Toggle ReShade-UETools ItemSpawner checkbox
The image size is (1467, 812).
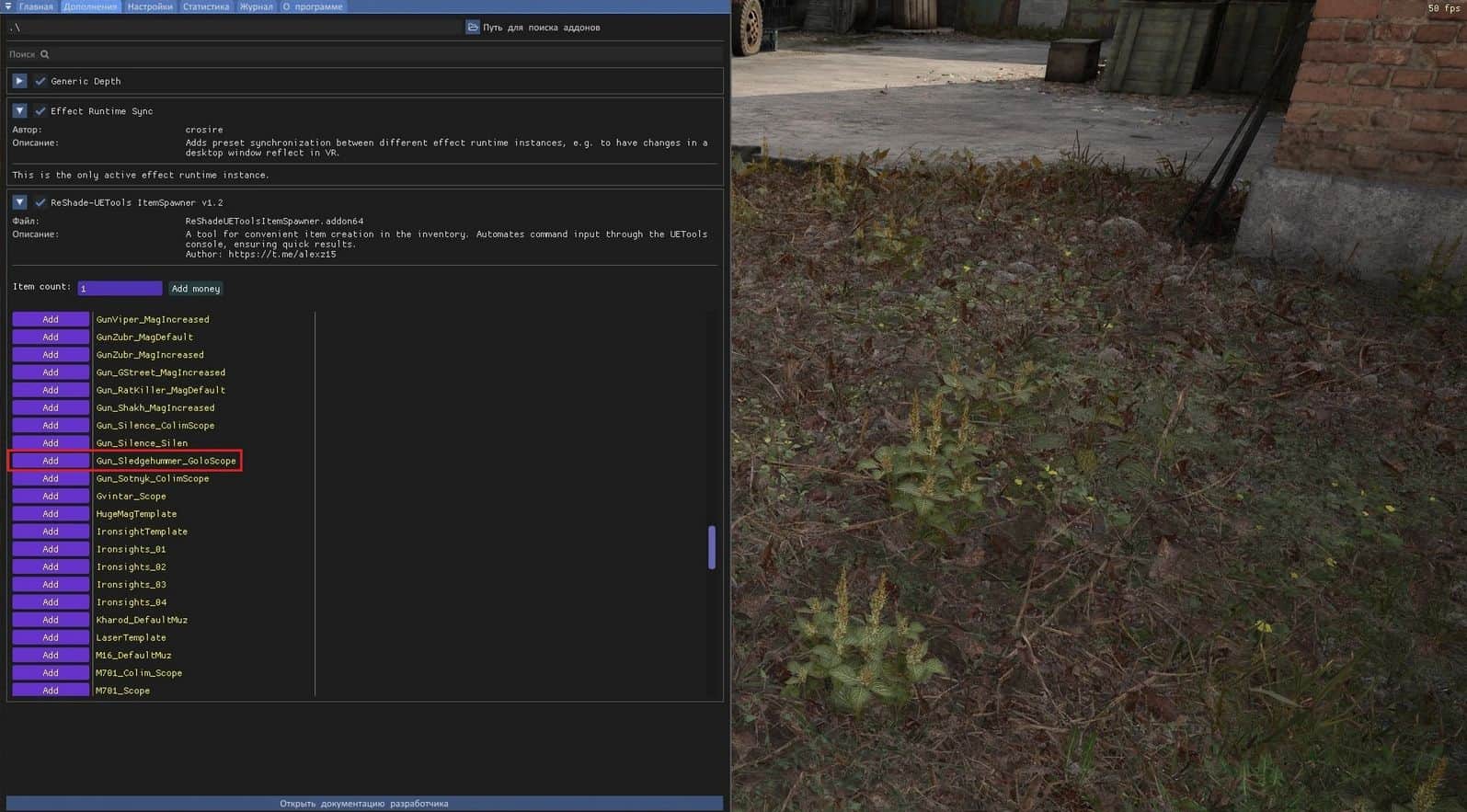[40, 202]
